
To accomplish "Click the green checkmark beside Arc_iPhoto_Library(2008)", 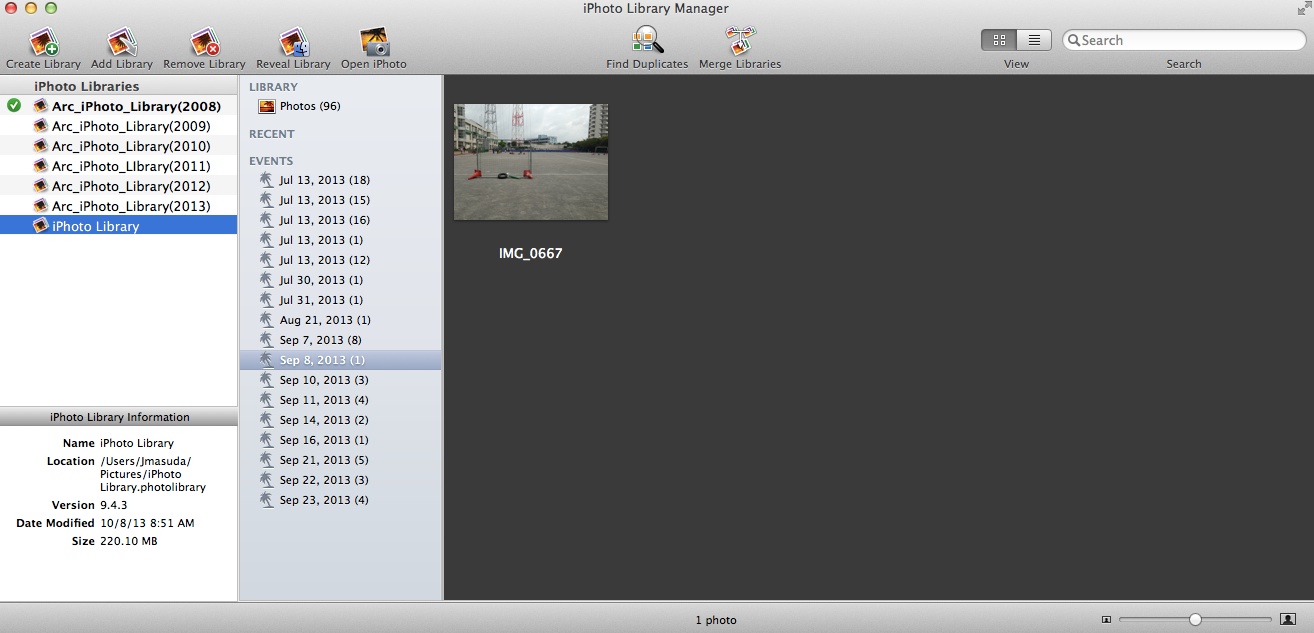I will [x=14, y=105].
